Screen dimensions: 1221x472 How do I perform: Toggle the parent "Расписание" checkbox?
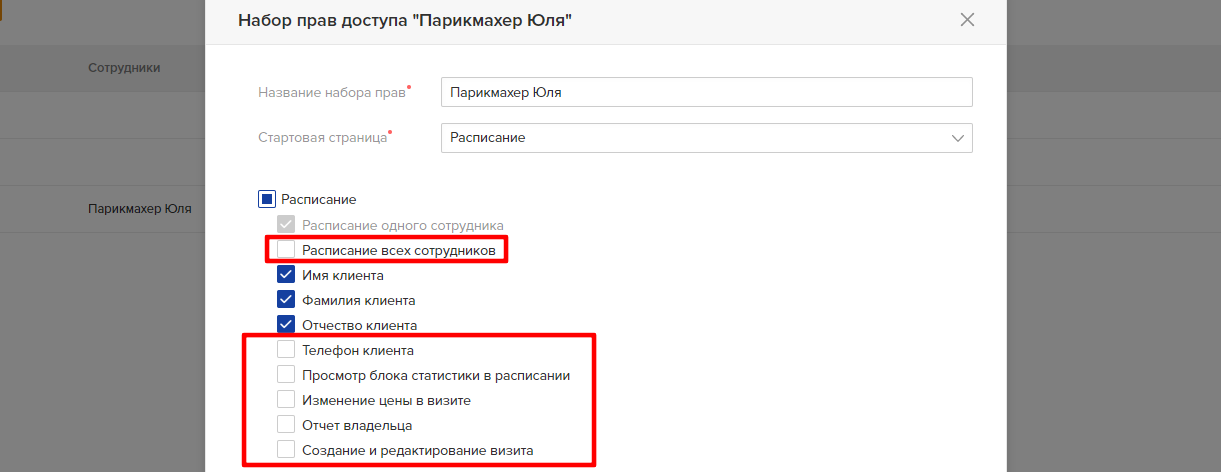click(x=267, y=200)
